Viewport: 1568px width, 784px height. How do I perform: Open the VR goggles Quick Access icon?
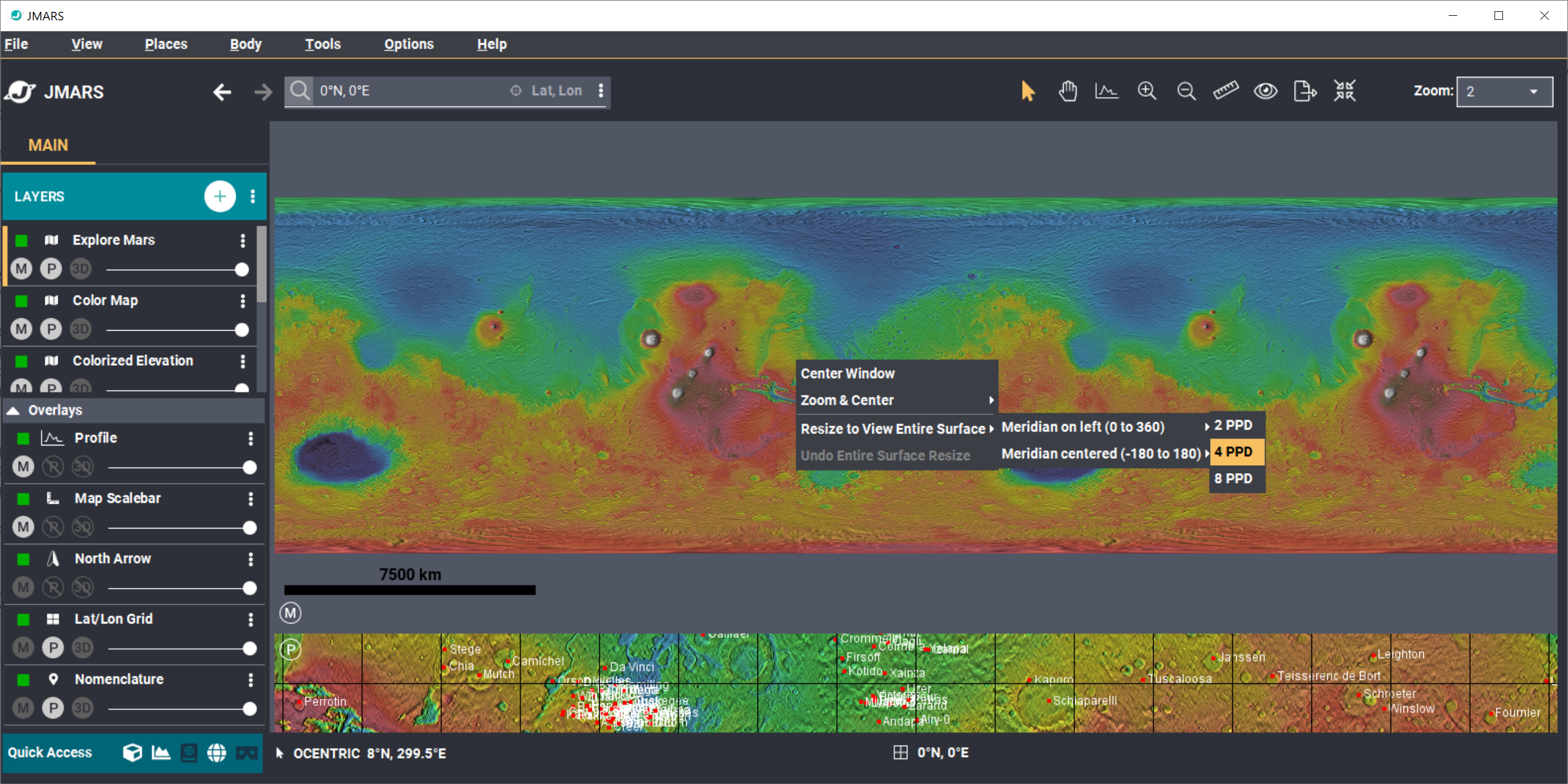coord(246,753)
